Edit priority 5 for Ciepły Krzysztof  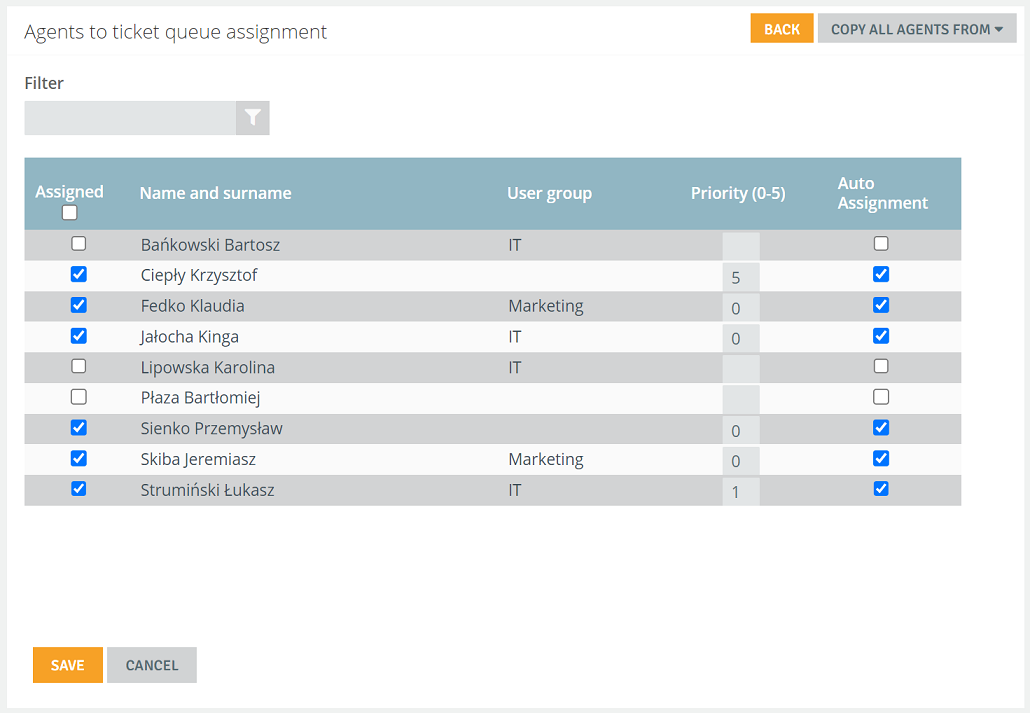point(741,277)
